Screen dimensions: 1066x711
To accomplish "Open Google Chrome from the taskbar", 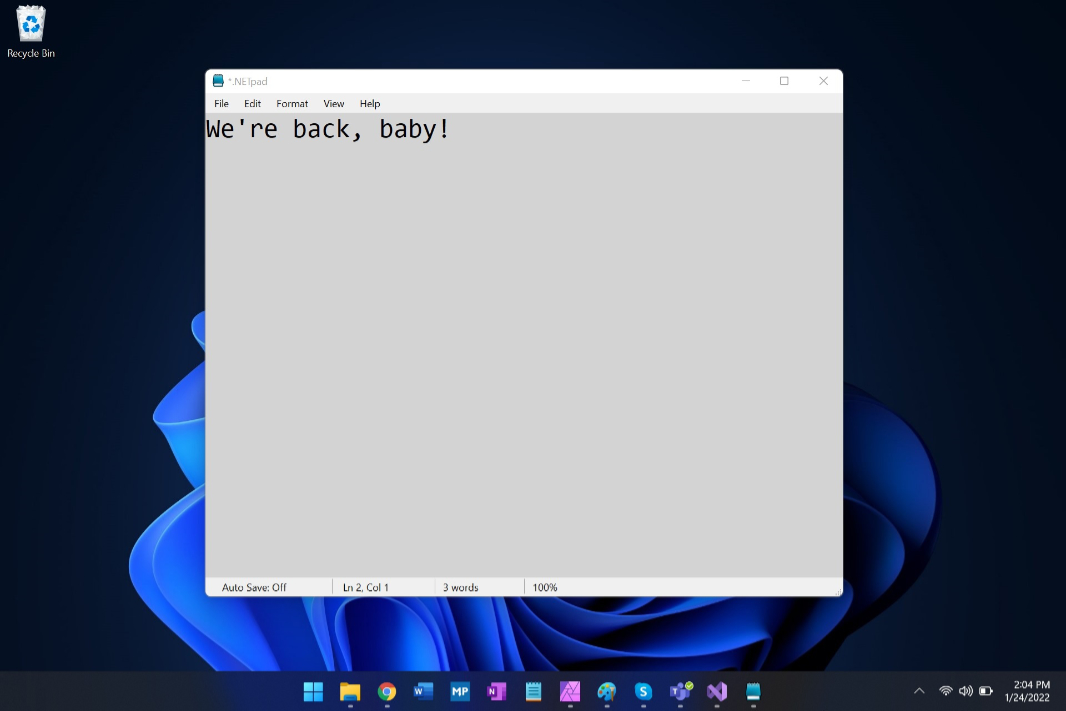I will coord(387,691).
